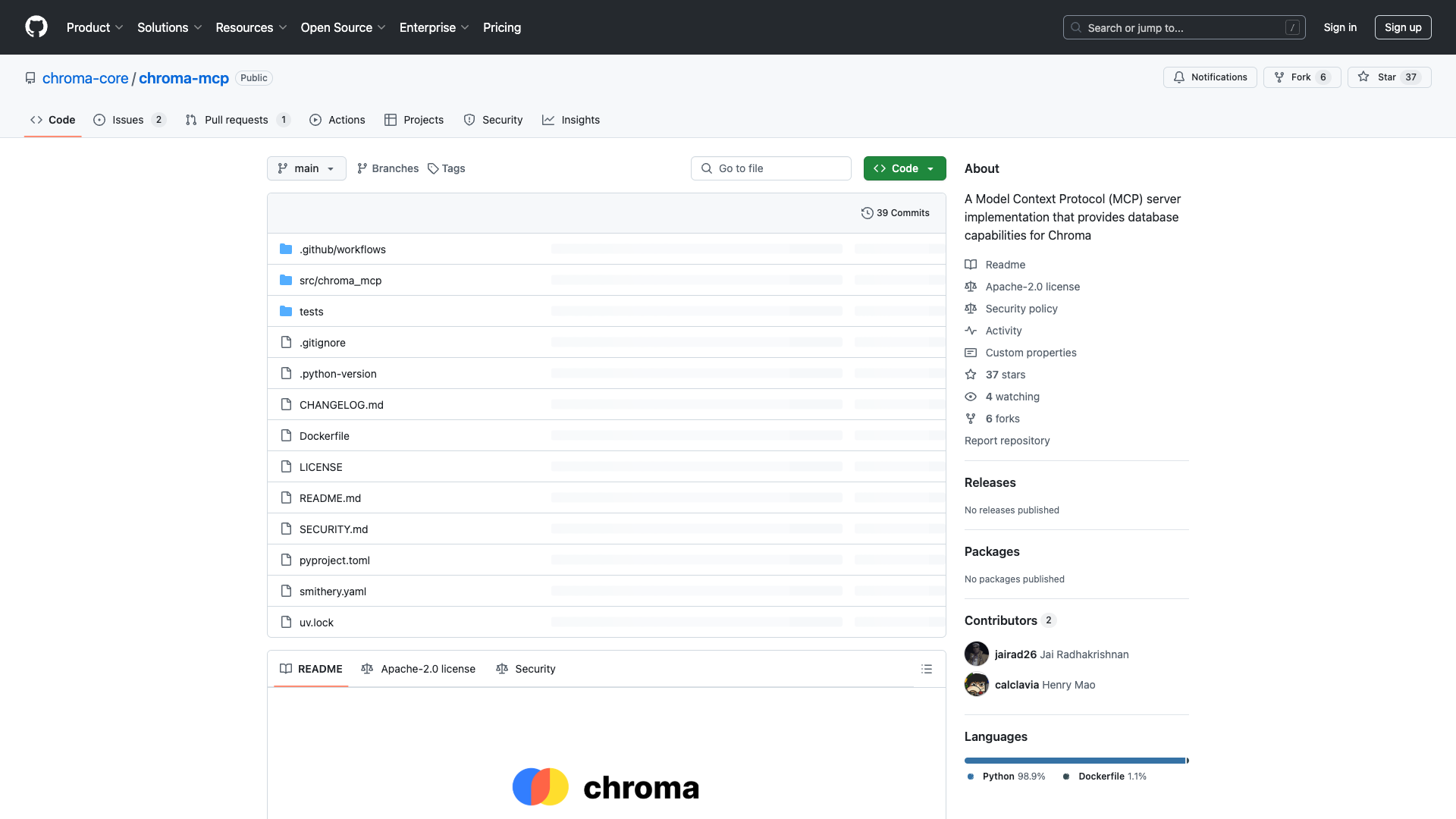Screen dimensions: 1456x819
Task: Open the SECURITY.md file link
Action: coord(333,529)
